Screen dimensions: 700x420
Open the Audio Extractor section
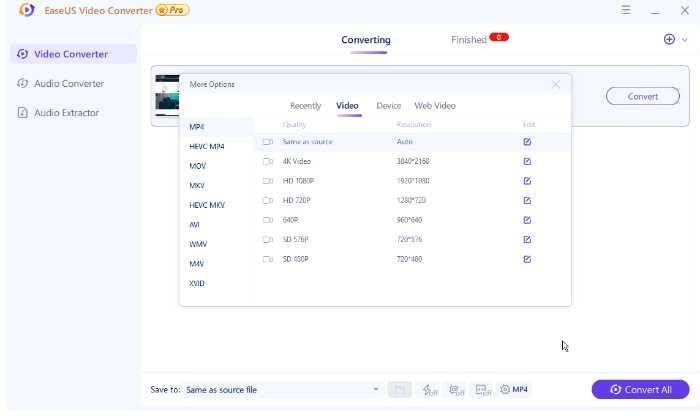point(73,112)
